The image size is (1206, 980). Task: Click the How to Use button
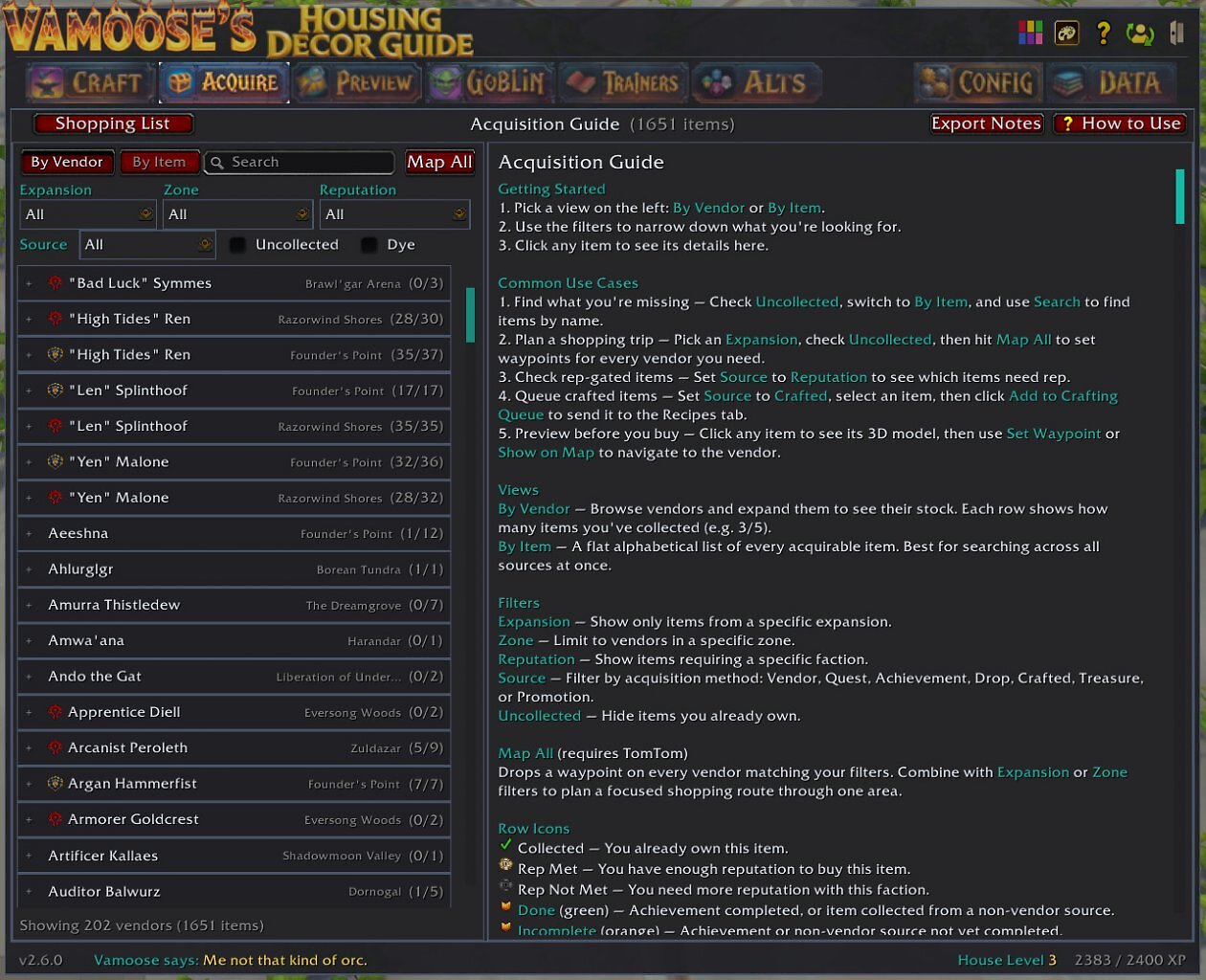pyautogui.click(x=1120, y=123)
